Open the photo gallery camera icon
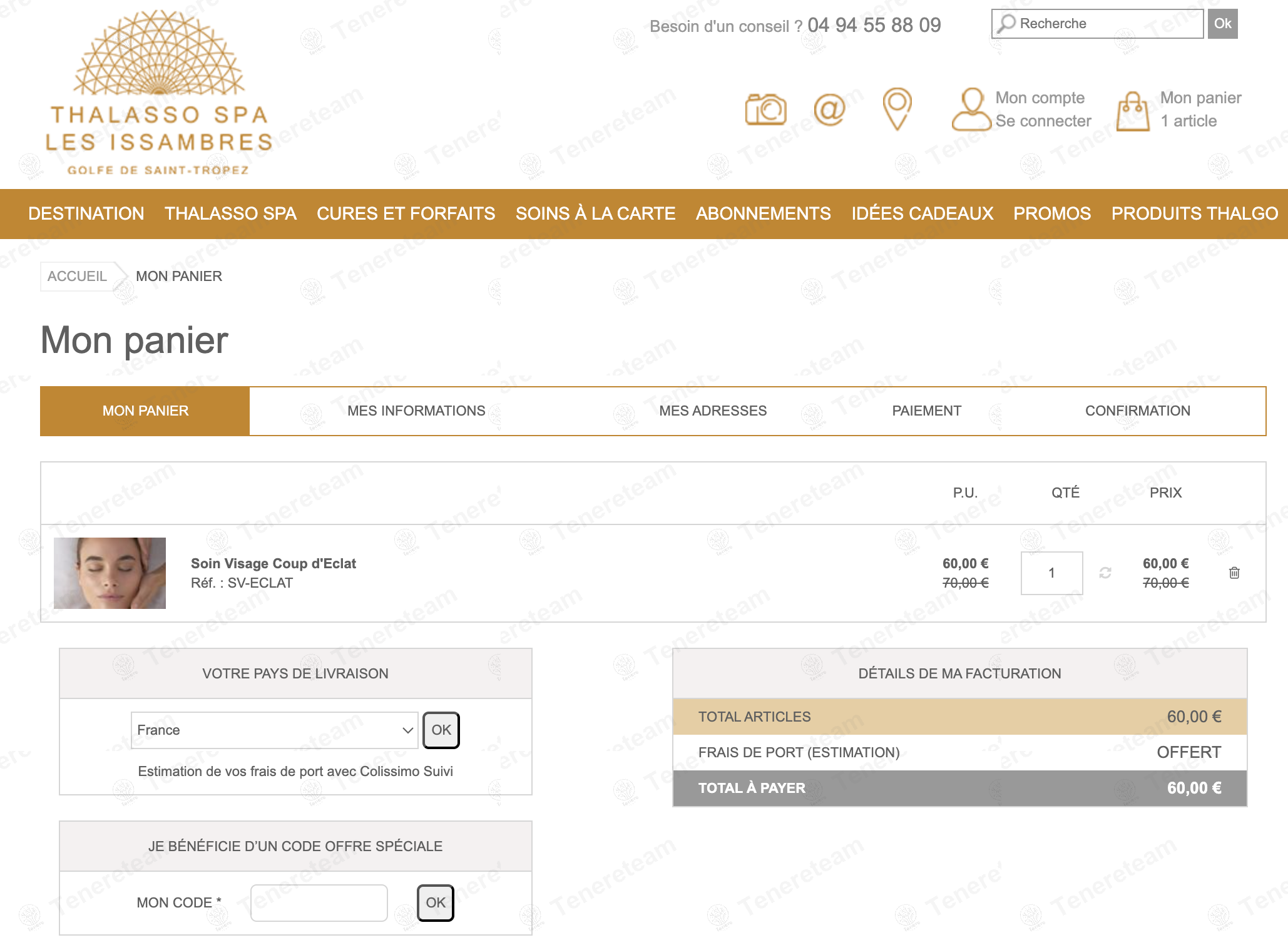 pyautogui.click(x=765, y=110)
